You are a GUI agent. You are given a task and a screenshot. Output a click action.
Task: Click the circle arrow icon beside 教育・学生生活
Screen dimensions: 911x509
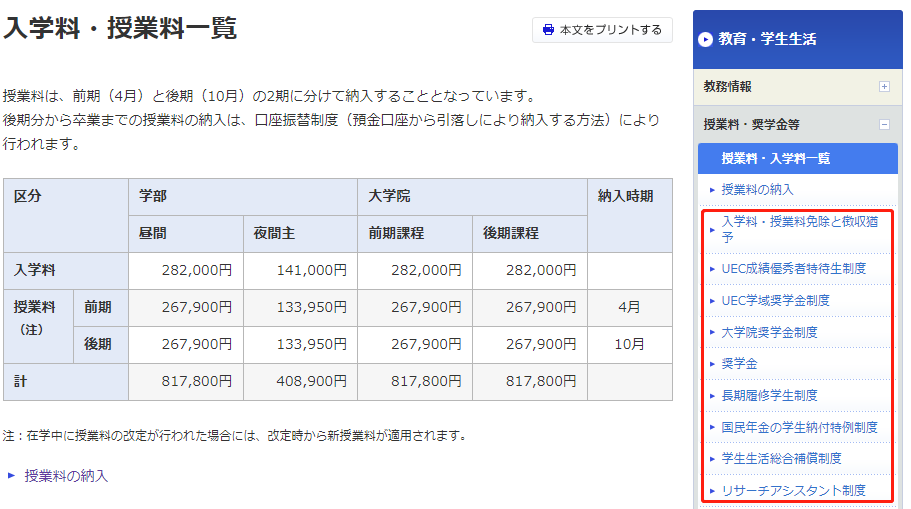(x=705, y=40)
